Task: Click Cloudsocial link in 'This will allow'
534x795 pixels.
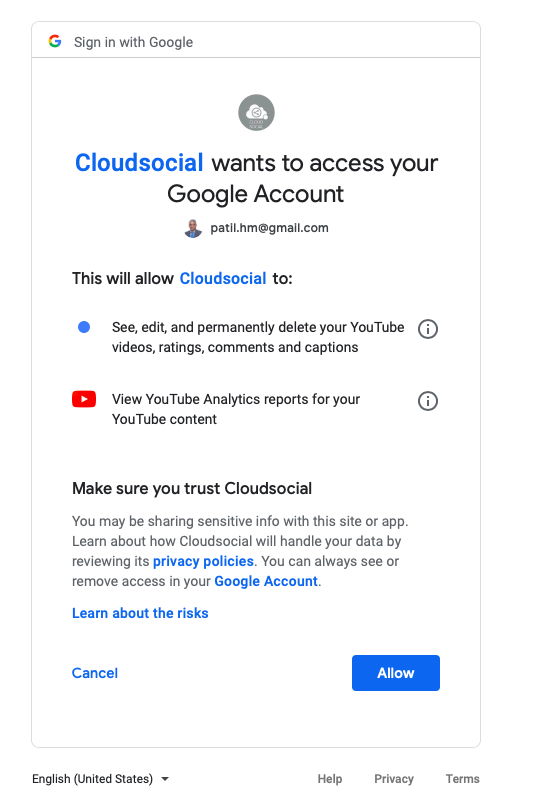Action: [x=223, y=278]
